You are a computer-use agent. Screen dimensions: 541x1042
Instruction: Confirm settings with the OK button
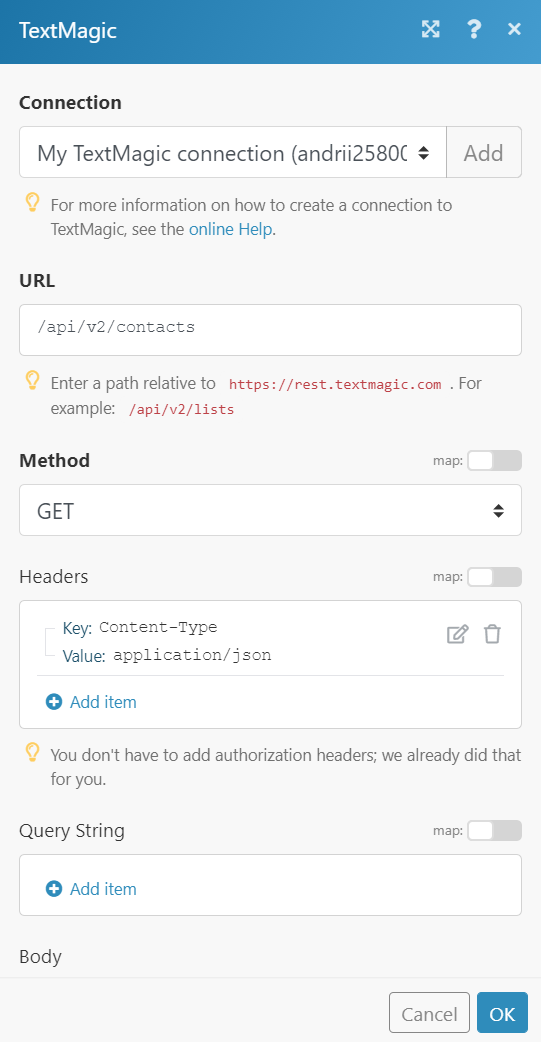click(502, 1012)
